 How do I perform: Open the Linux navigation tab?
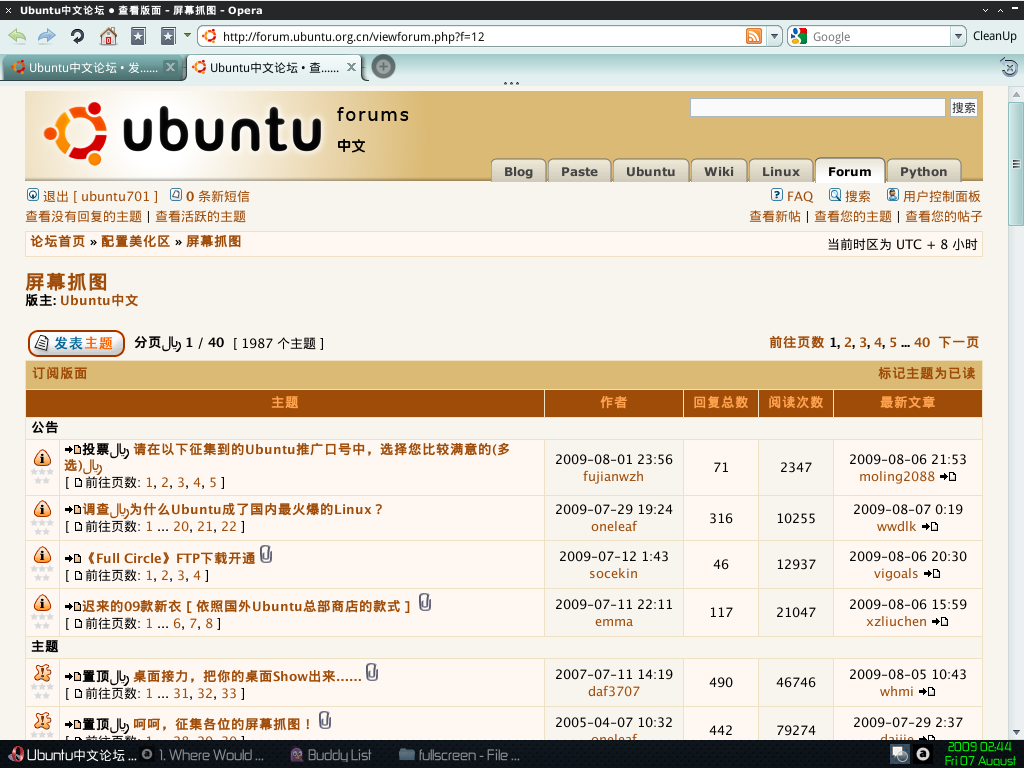point(781,171)
